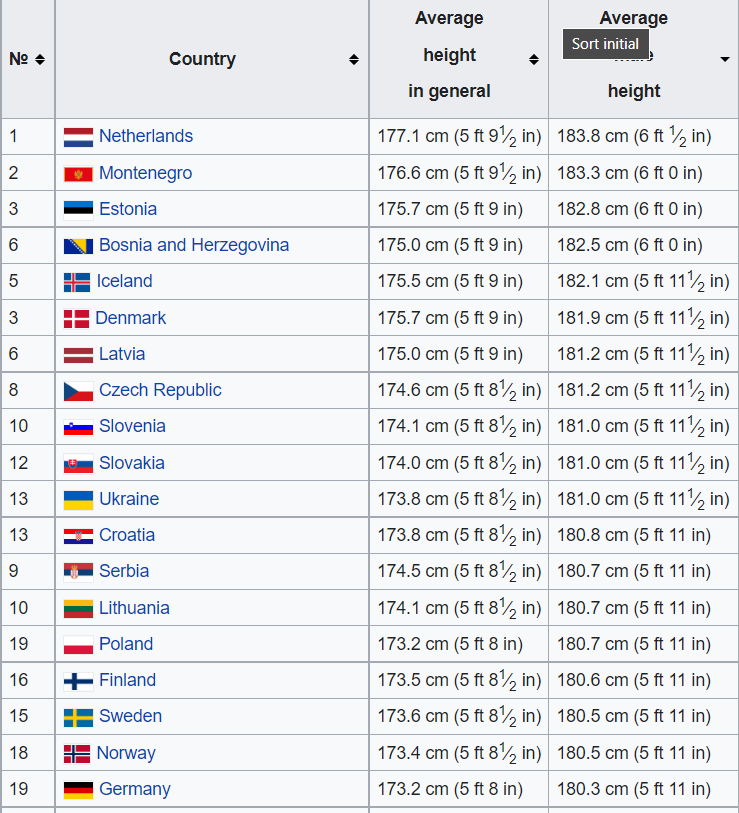Open the Slovenia country link
The height and width of the screenshot is (813, 739).
(132, 426)
